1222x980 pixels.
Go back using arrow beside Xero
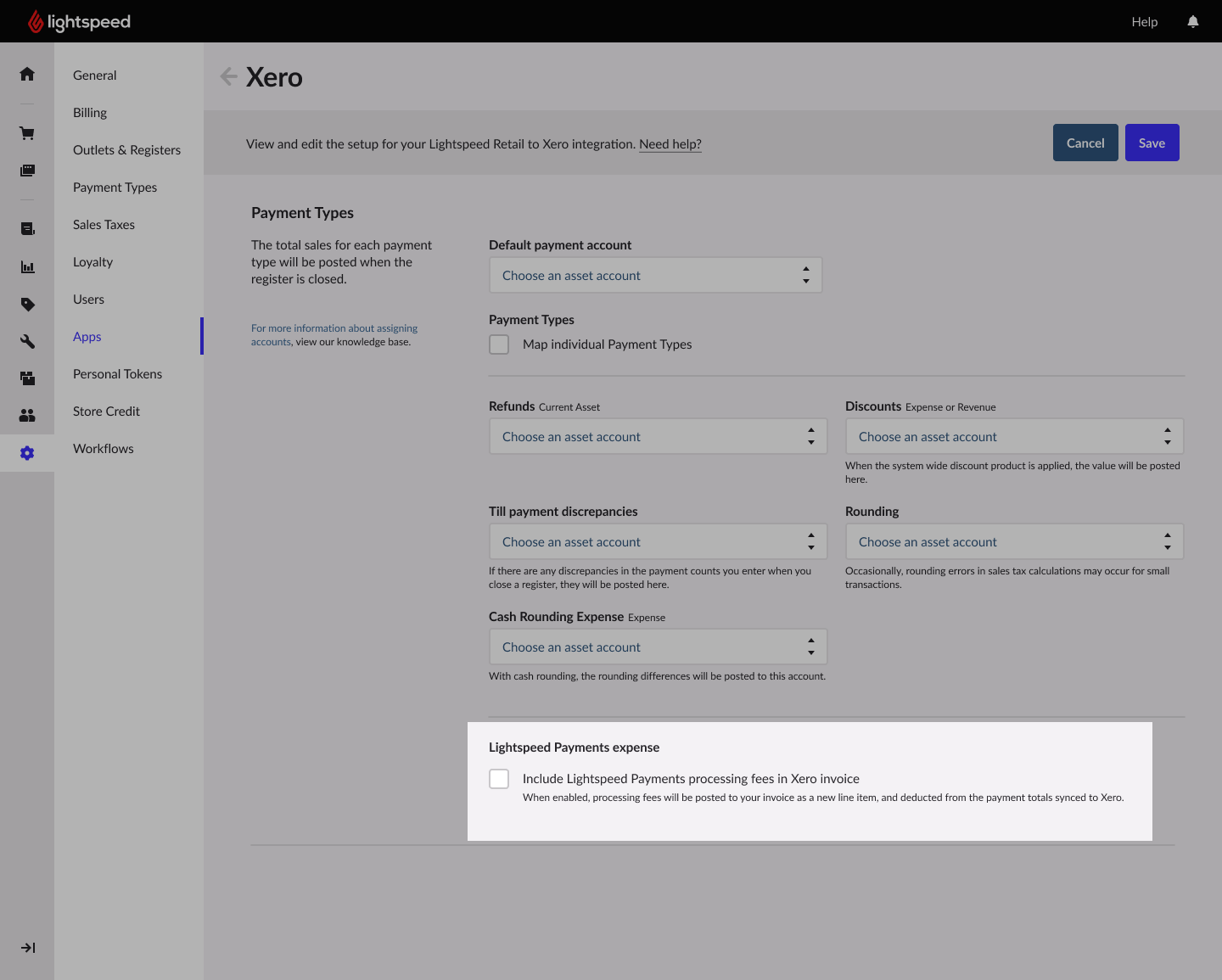[228, 76]
